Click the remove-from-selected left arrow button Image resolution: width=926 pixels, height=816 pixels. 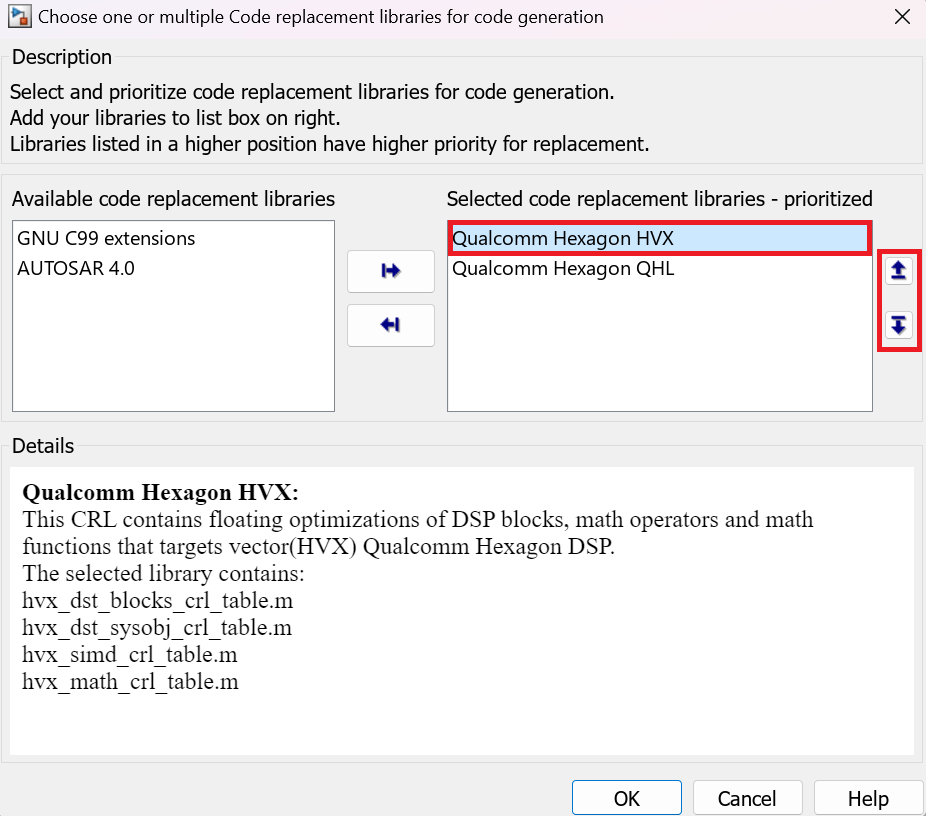click(390, 325)
